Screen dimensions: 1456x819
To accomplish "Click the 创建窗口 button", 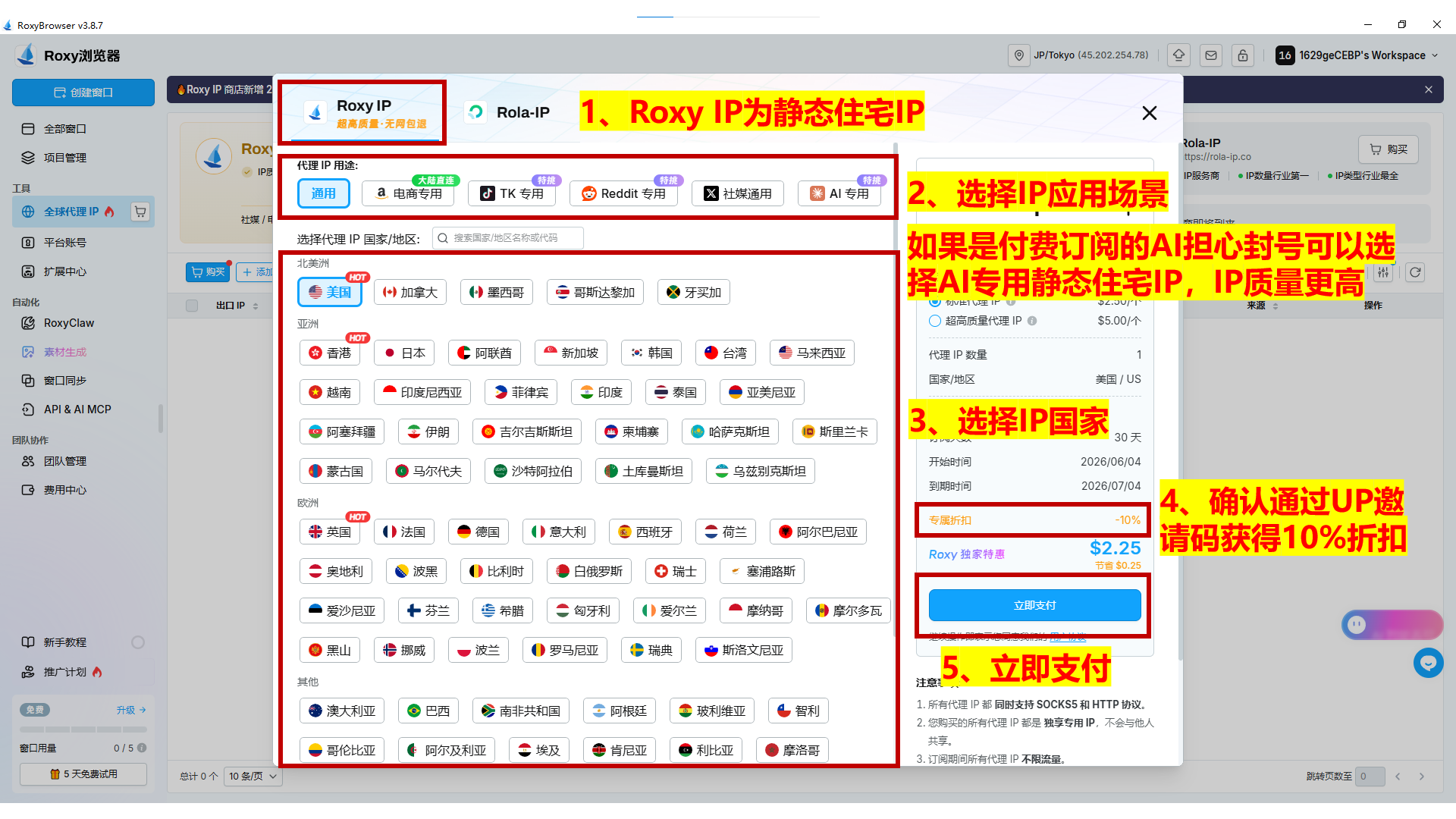I will click(x=83, y=93).
